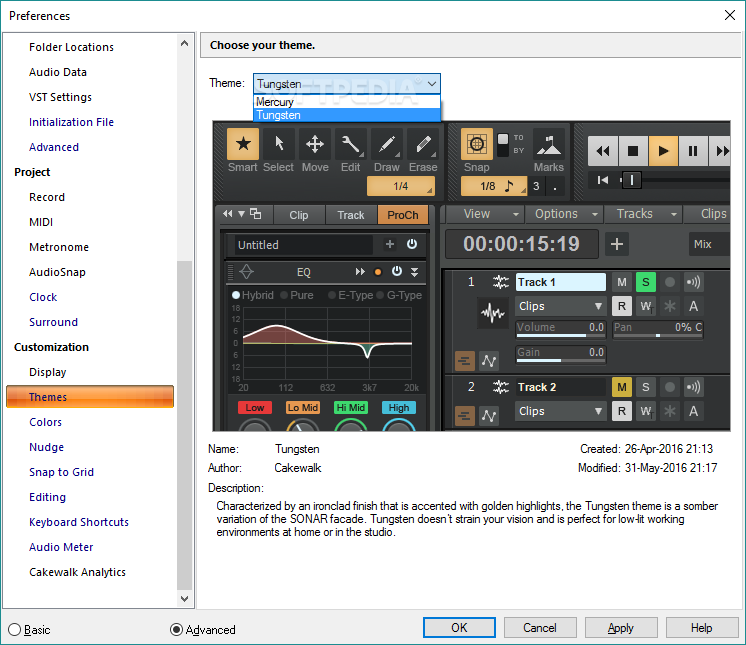Screen dimensions: 746x645
Task: Click the stop transport button
Action: [633, 151]
